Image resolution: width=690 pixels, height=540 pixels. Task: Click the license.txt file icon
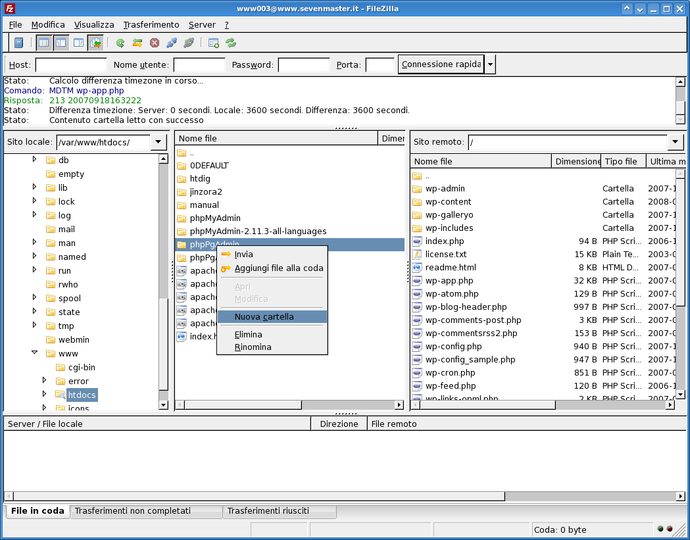pos(417,254)
